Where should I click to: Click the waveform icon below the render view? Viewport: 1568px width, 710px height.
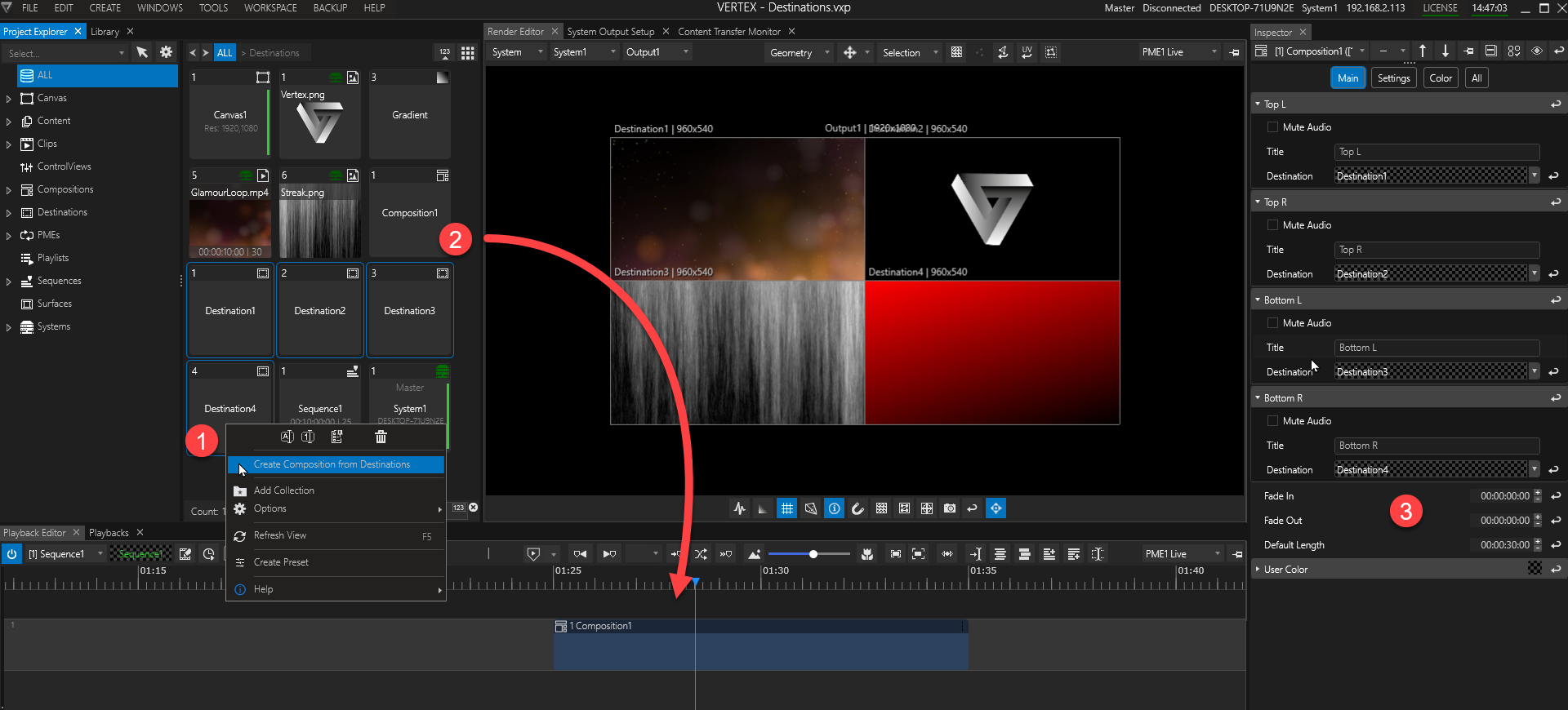point(740,508)
